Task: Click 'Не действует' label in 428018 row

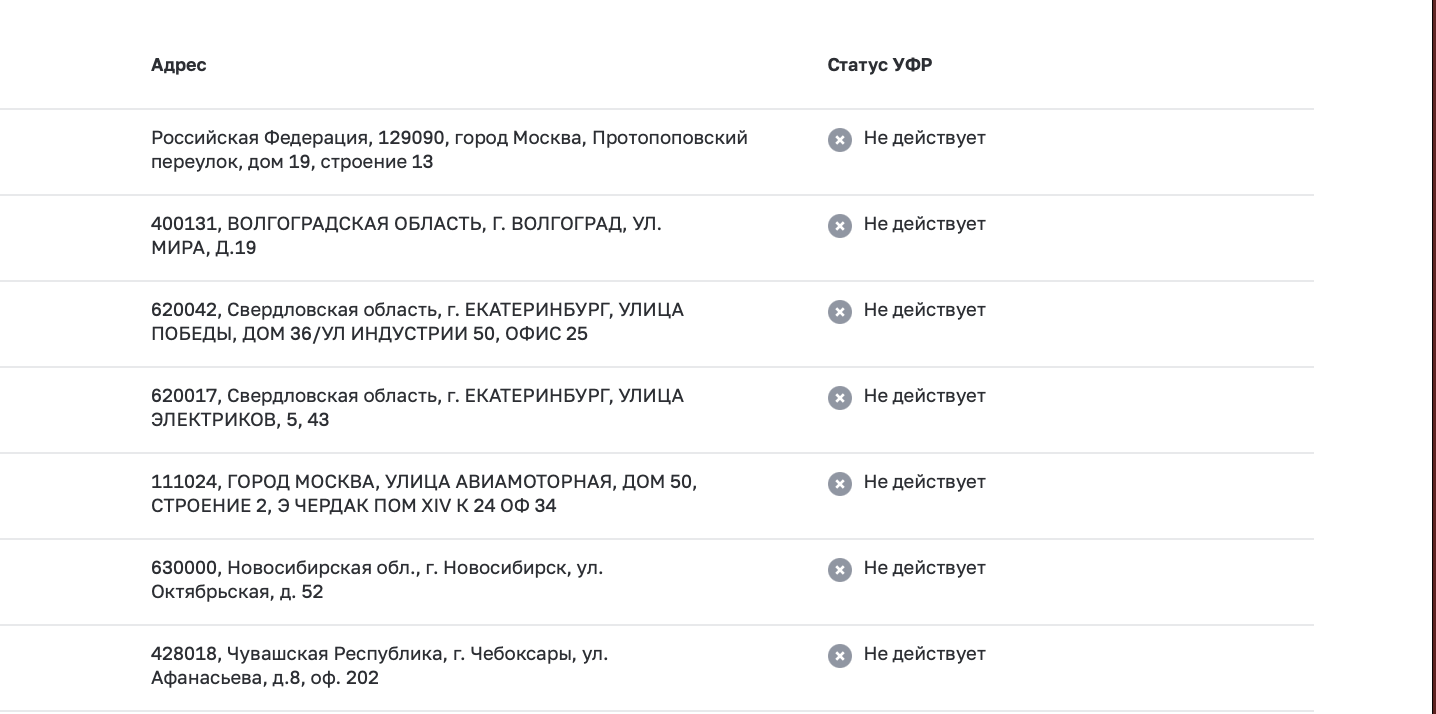Action: pyautogui.click(x=925, y=654)
